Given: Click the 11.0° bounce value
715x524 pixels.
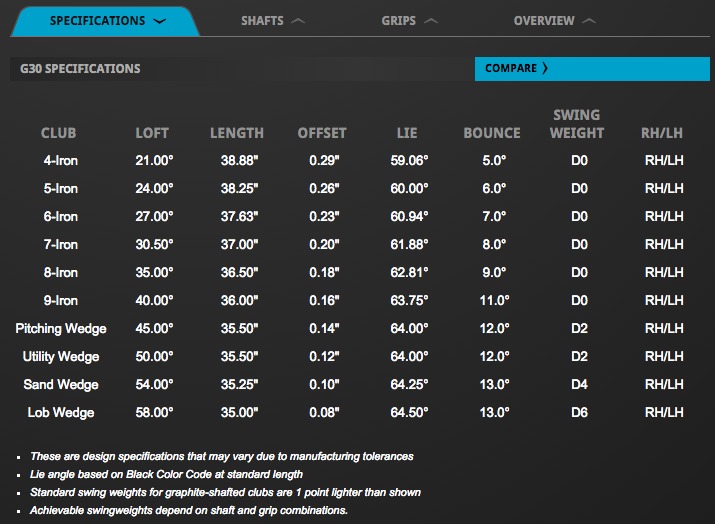Looking at the screenshot, I should (x=494, y=301).
